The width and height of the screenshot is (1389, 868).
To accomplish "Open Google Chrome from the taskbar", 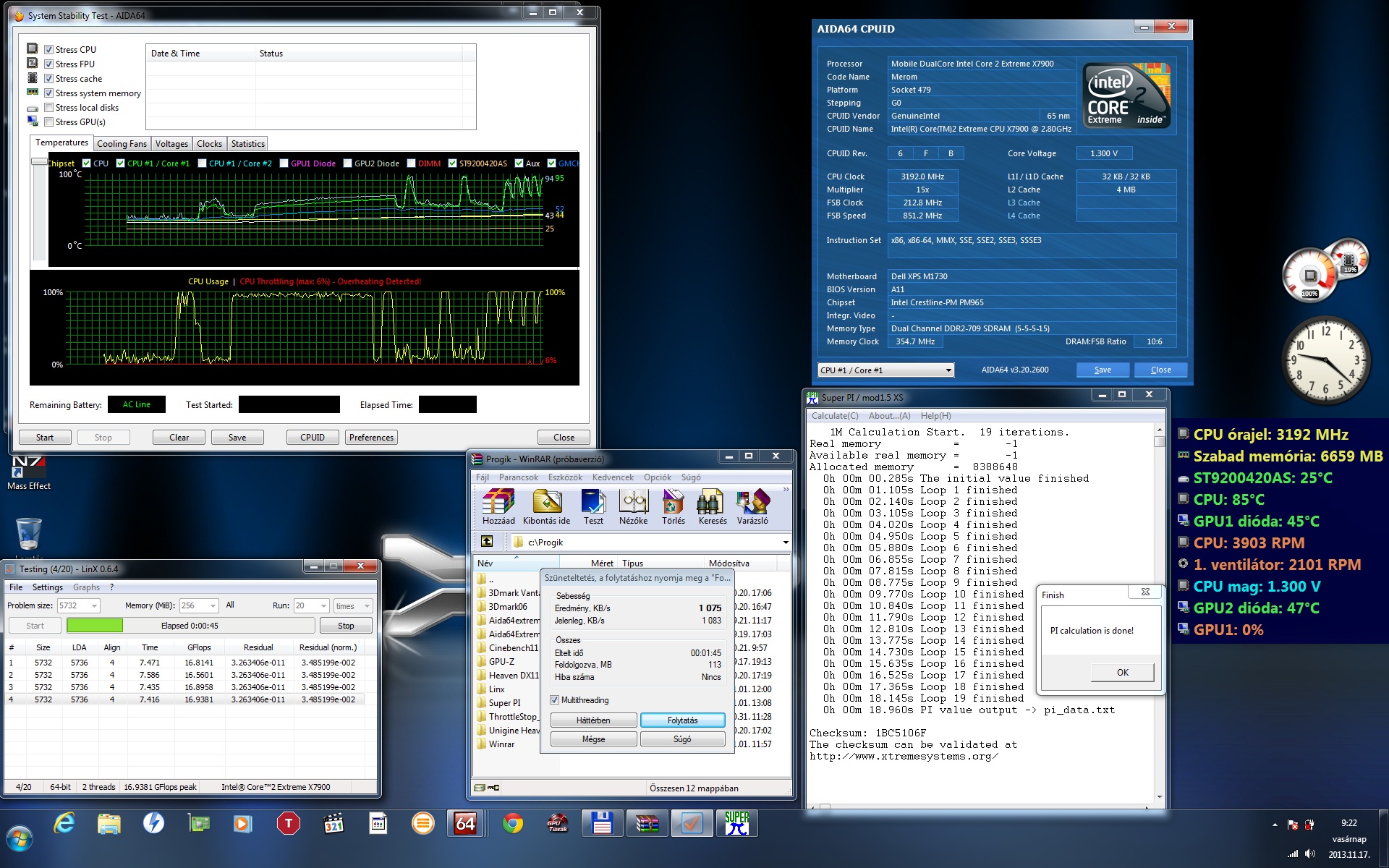I will click(513, 824).
